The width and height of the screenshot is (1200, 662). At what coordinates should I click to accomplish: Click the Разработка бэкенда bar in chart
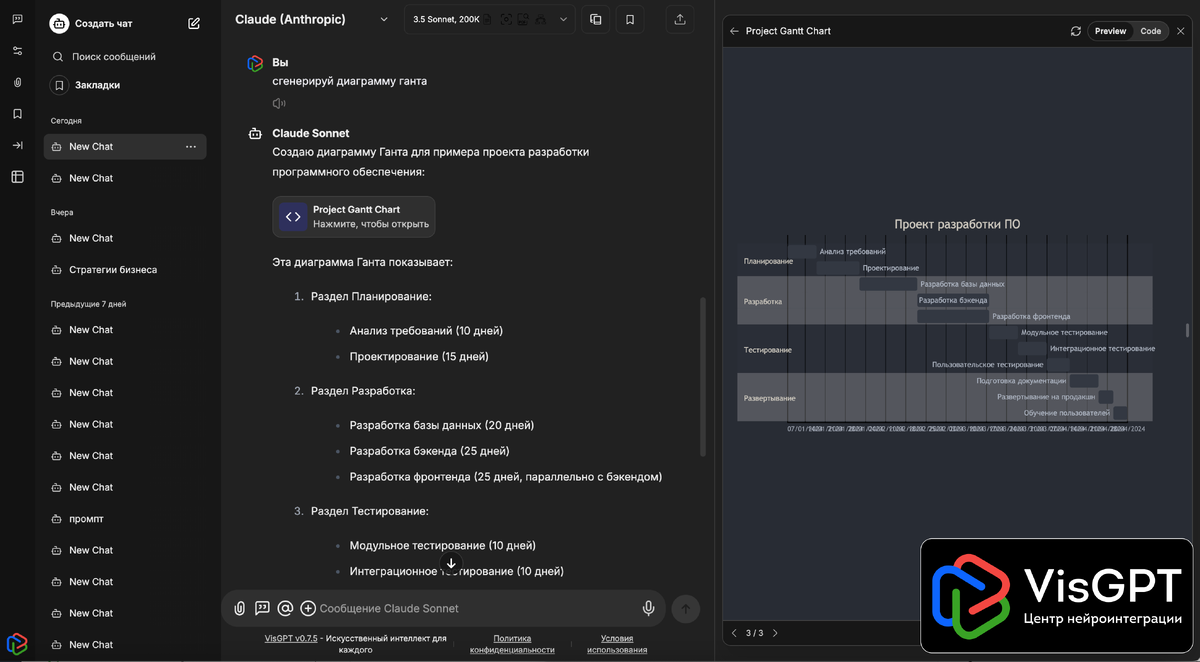click(x=953, y=300)
